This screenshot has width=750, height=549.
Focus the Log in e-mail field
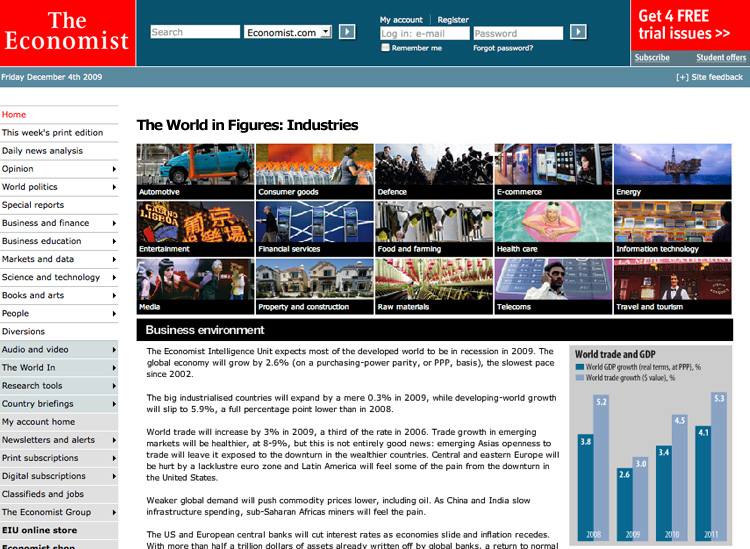(425, 33)
